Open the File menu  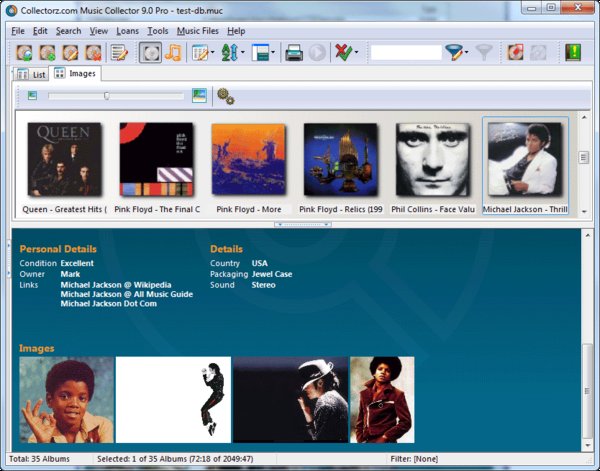coord(18,31)
